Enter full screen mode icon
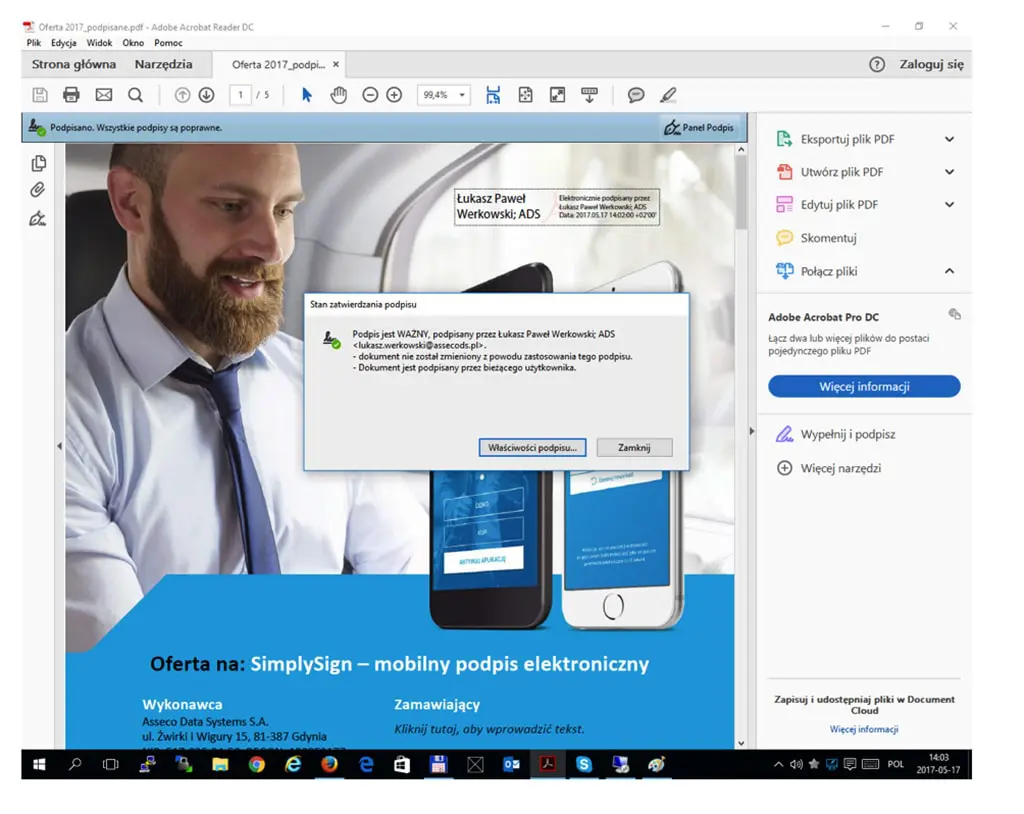Screen dimensions: 1024x814 557,95
